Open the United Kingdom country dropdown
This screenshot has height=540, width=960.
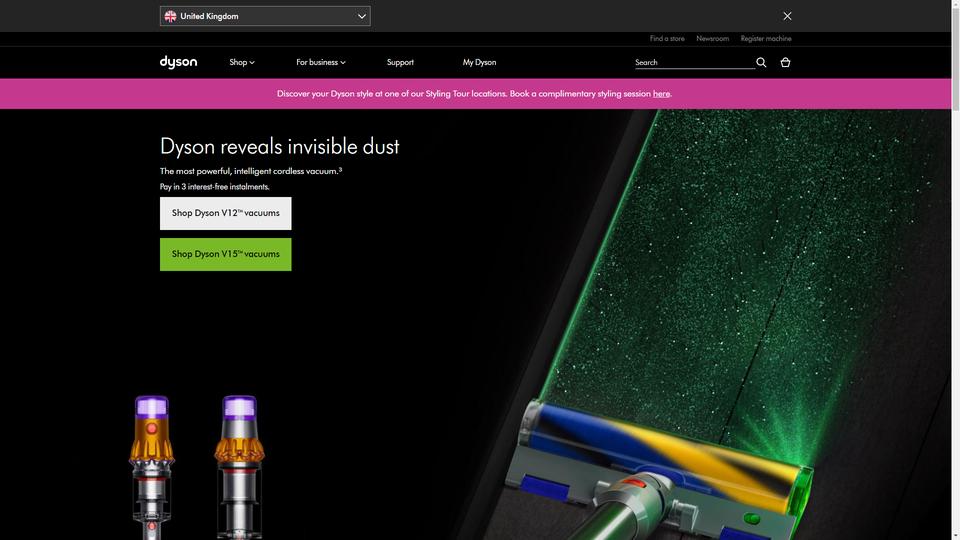pos(265,16)
